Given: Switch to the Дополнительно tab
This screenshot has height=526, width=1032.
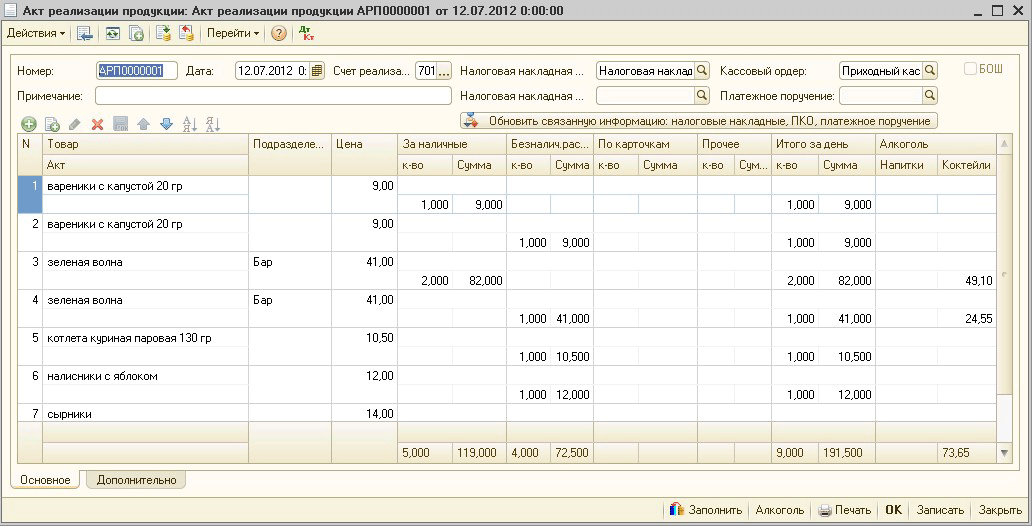Looking at the screenshot, I should pos(136,480).
